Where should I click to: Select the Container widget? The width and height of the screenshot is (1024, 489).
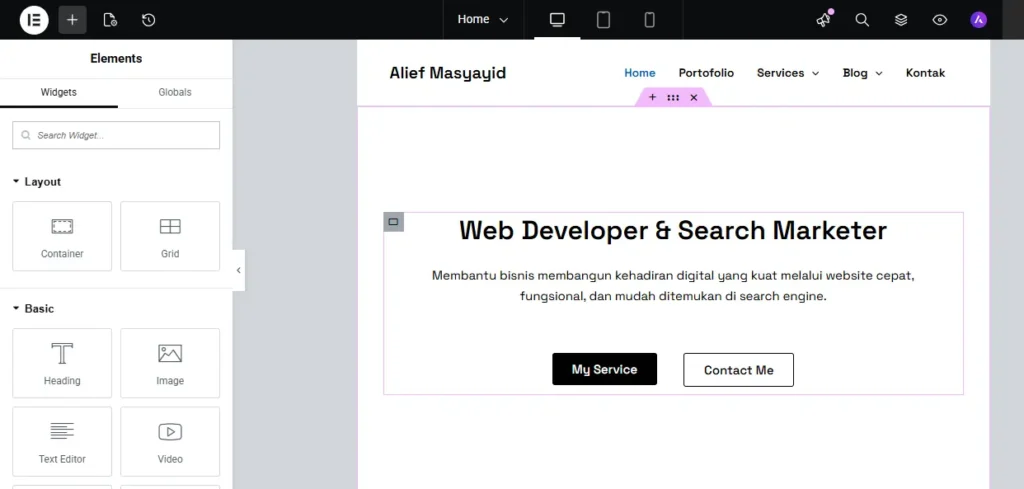tap(62, 236)
